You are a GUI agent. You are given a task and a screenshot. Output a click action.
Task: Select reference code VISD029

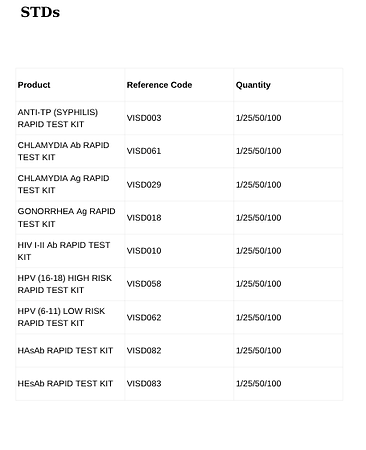coord(144,185)
